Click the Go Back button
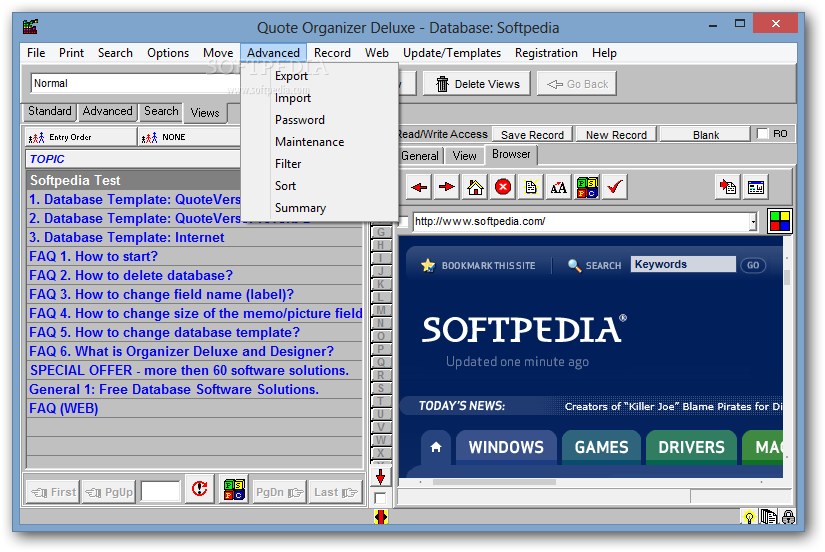The image size is (825, 552). [577, 84]
